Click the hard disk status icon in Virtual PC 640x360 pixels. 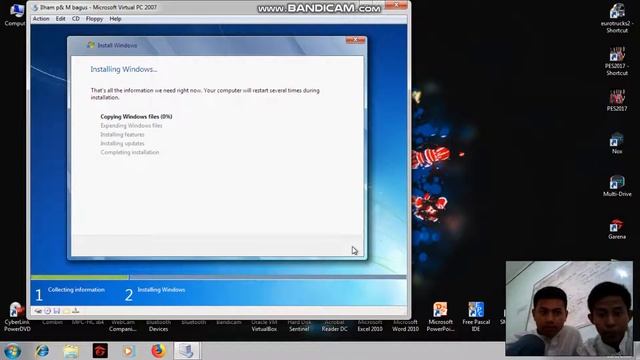[x=38, y=311]
